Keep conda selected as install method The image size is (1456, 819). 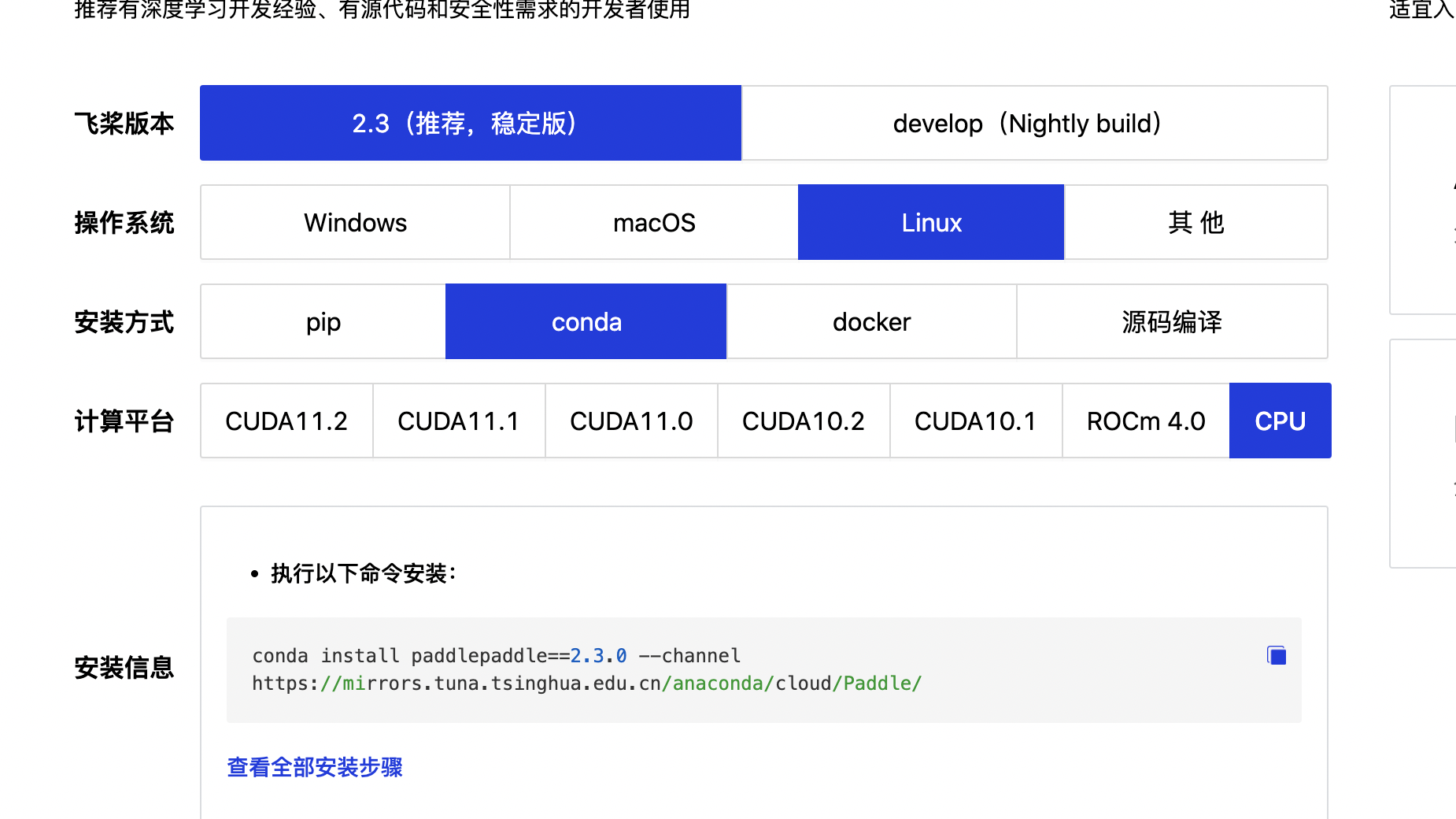(x=586, y=321)
